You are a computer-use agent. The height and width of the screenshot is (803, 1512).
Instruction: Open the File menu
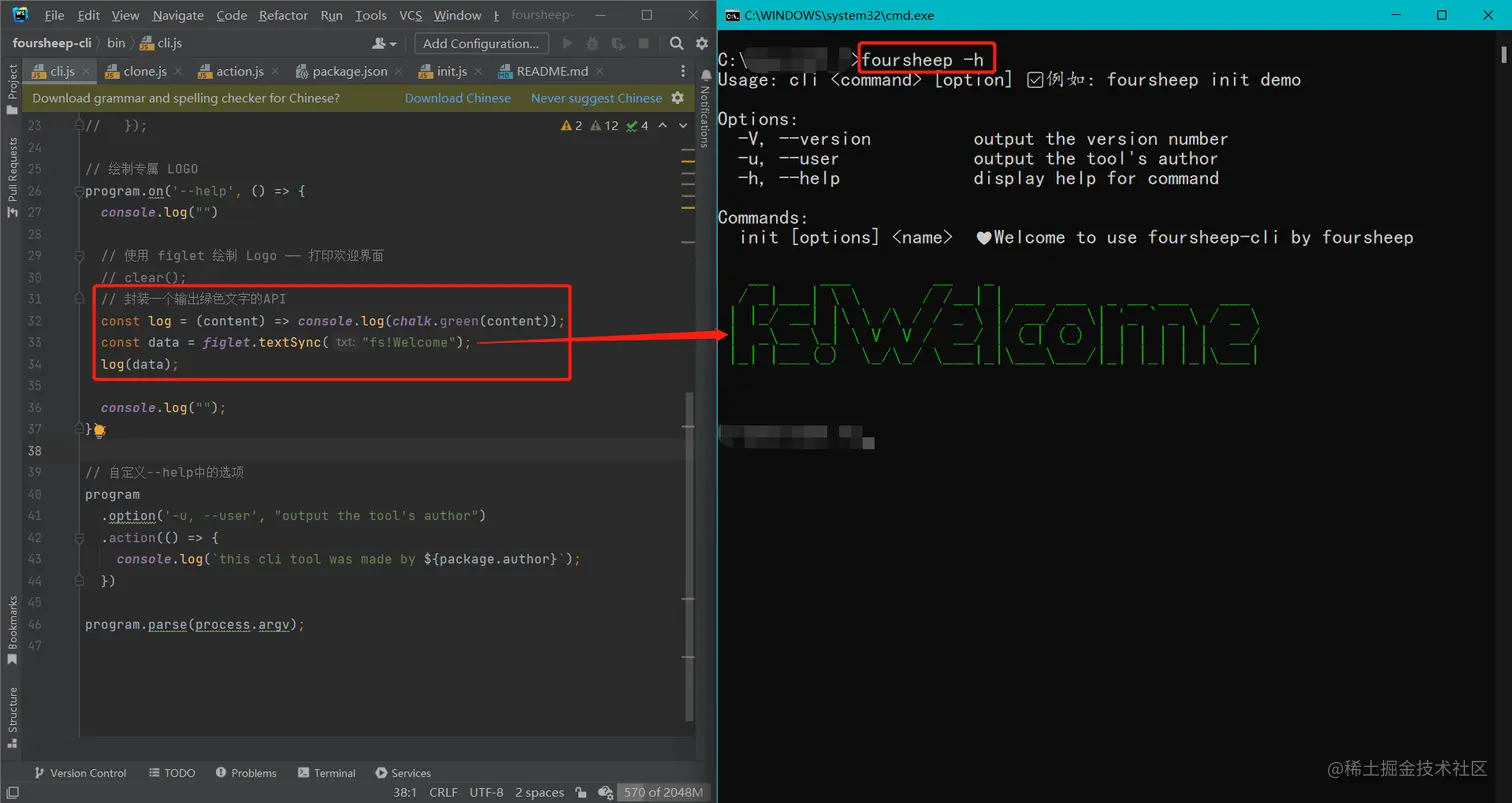(x=55, y=15)
